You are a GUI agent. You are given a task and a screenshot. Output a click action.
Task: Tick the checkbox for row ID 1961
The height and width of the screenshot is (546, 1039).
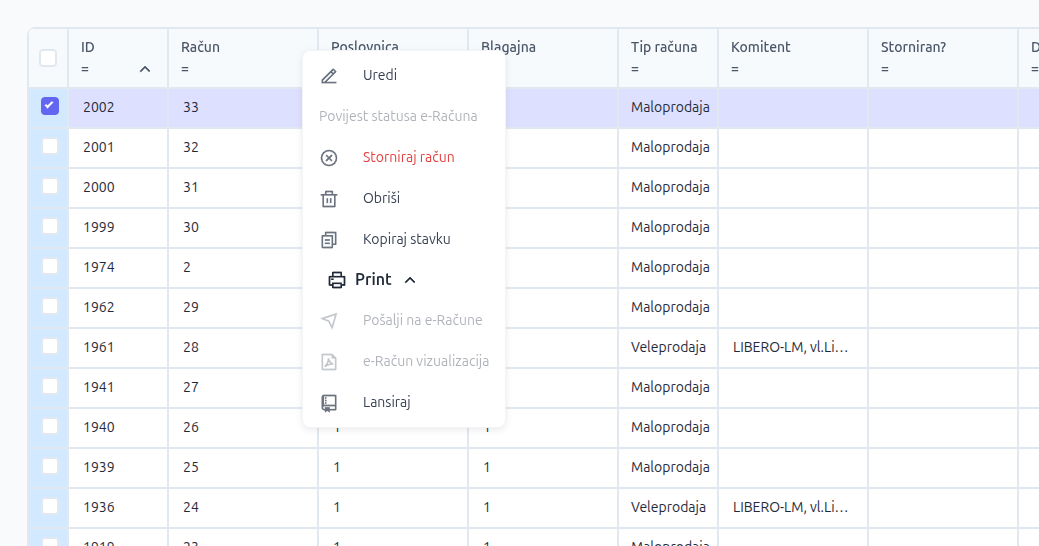(49, 346)
